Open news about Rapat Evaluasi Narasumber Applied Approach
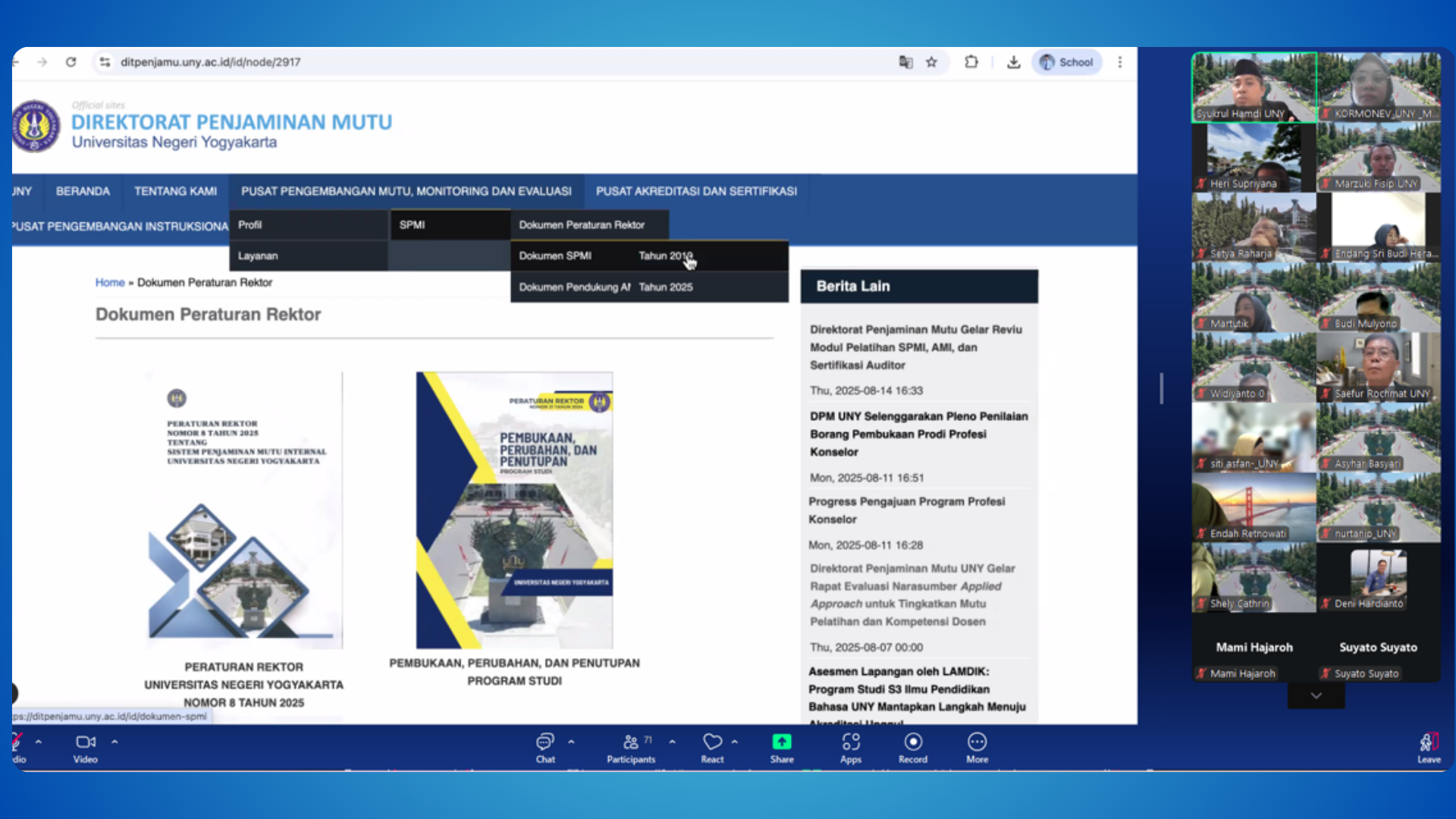Screen dimensions: 1456x819 pos(912,595)
